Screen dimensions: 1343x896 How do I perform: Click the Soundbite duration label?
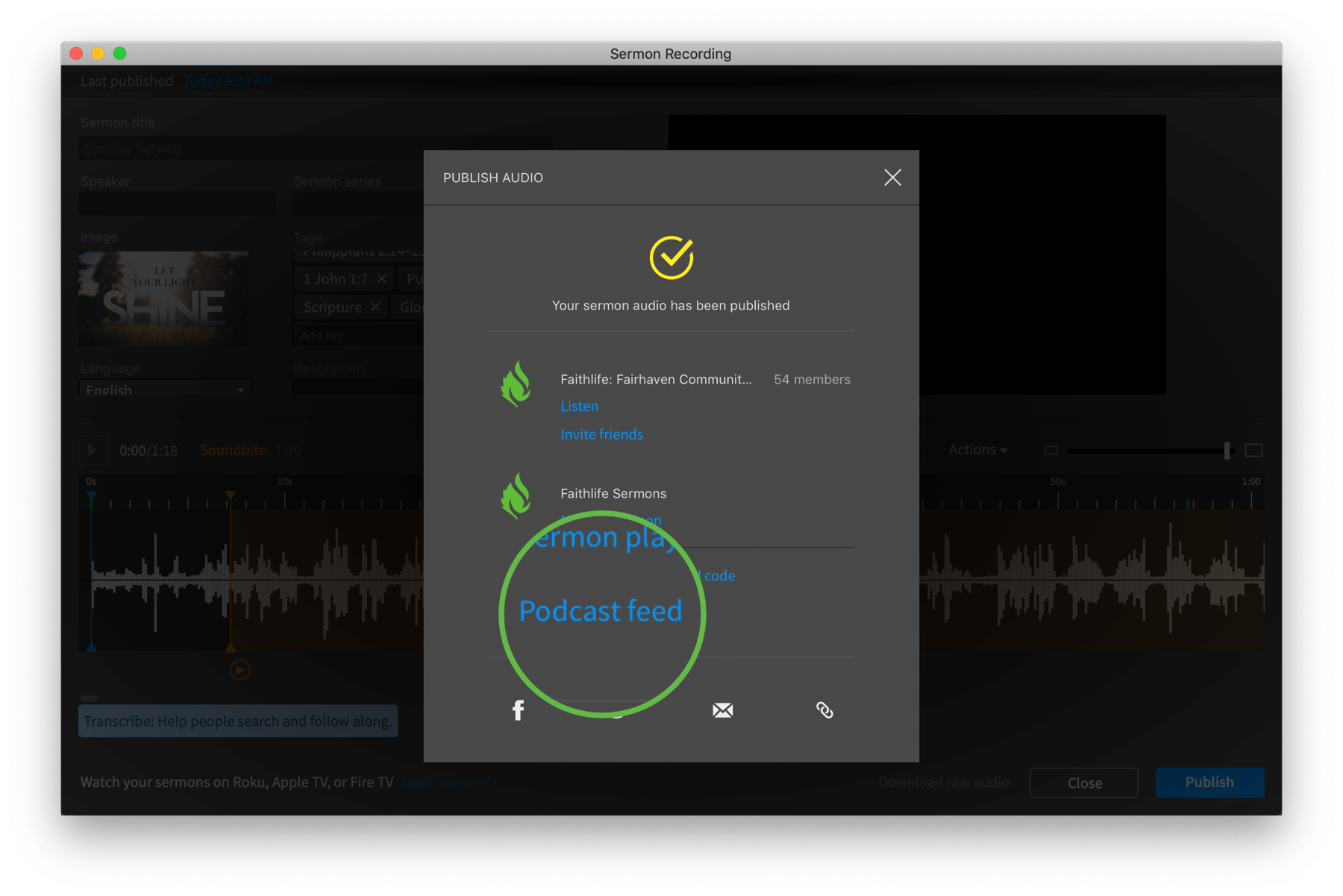pyautogui.click(x=250, y=450)
